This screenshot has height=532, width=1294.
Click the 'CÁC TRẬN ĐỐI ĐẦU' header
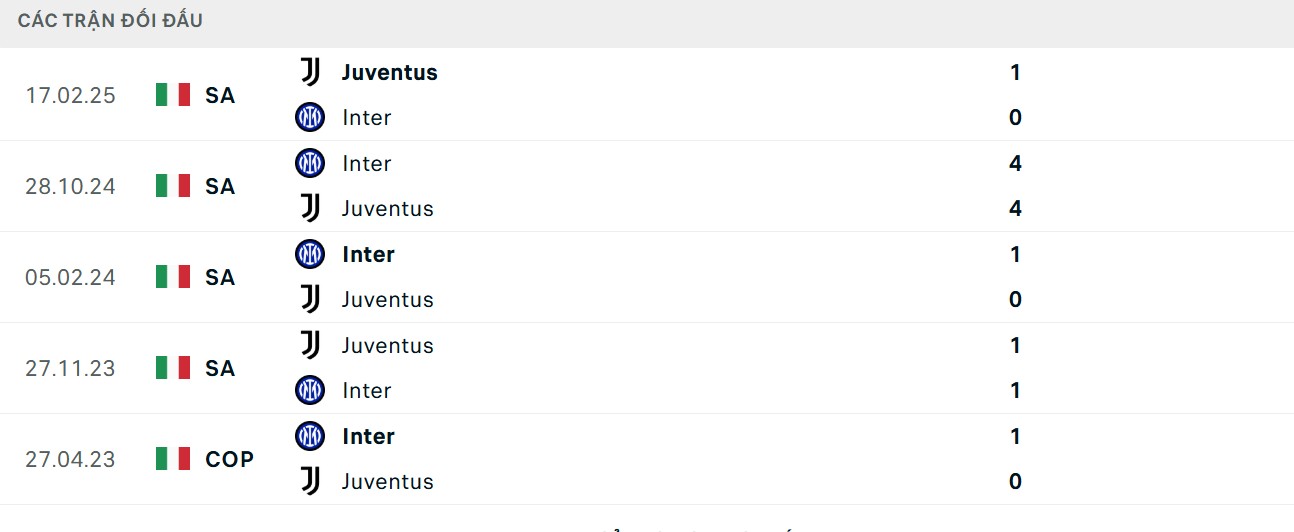(x=110, y=20)
